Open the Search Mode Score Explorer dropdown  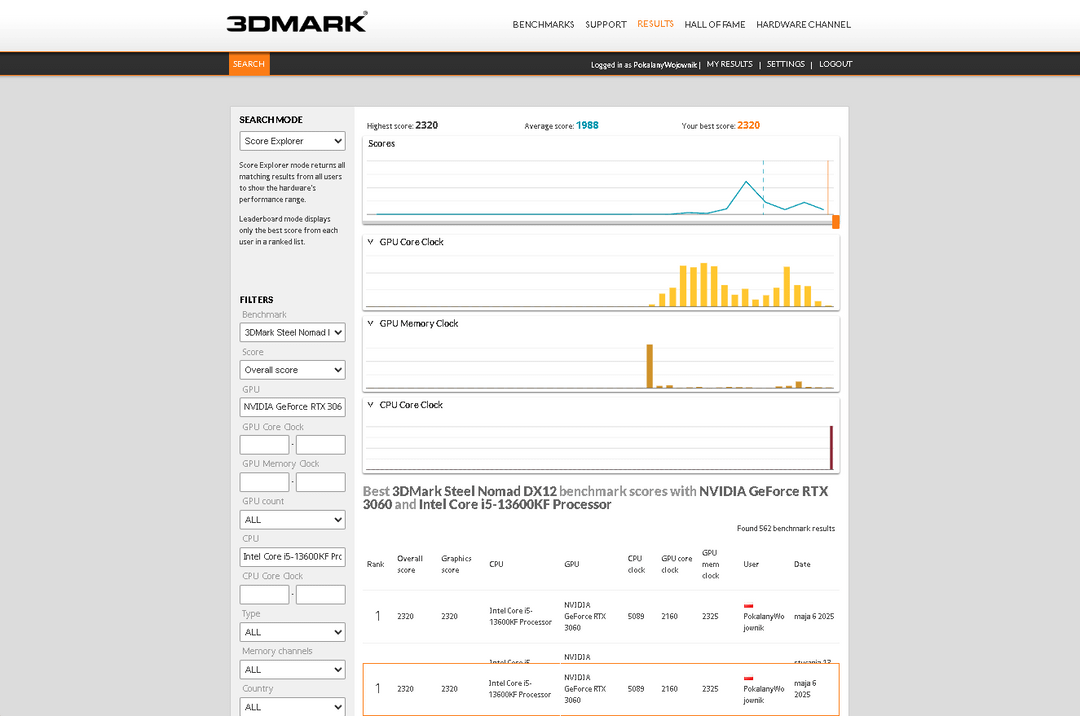[x=293, y=141]
